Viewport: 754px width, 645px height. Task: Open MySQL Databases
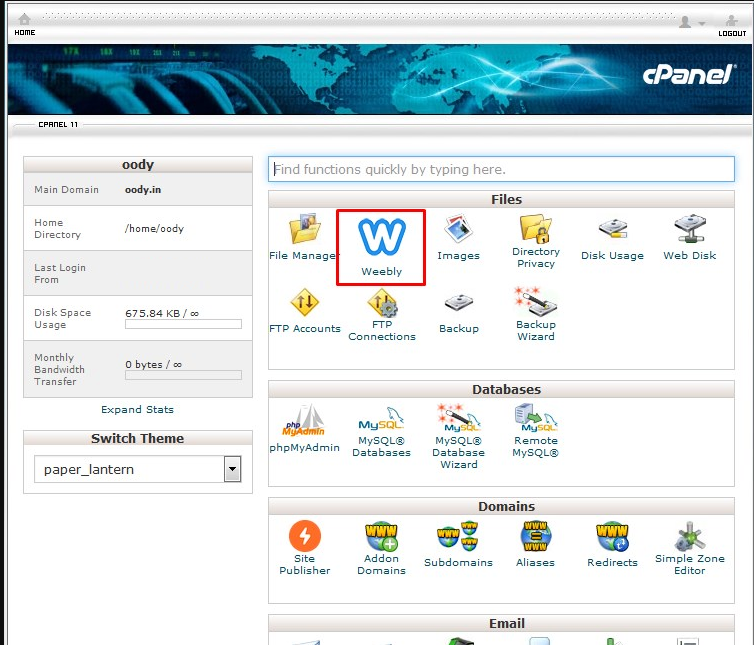tap(382, 418)
